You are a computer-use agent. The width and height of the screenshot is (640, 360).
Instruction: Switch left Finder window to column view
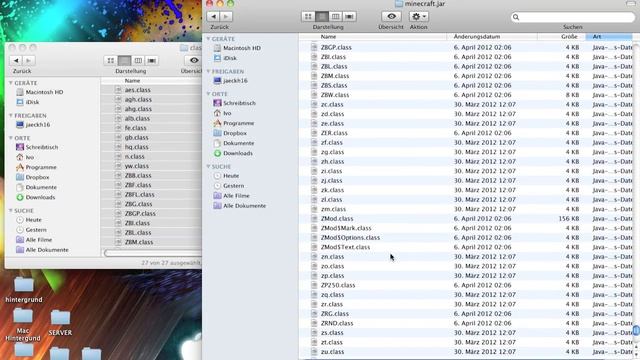[138, 60]
